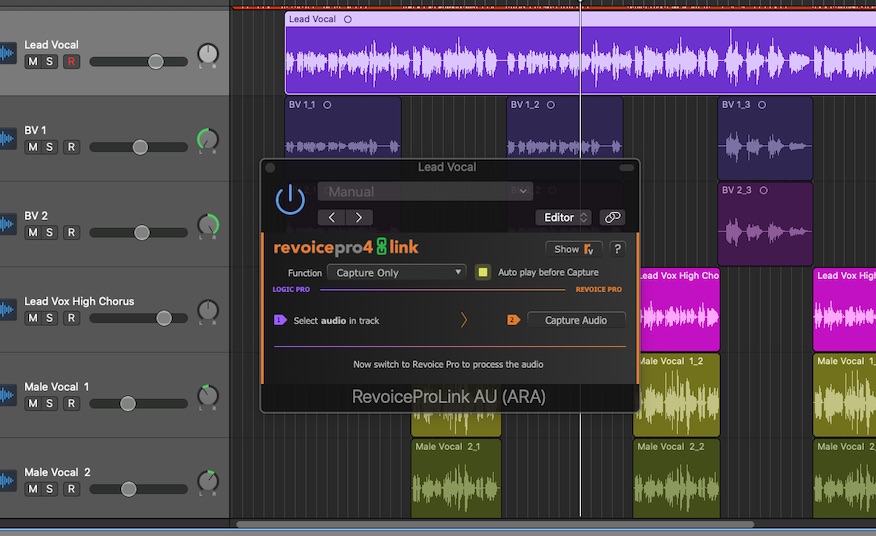Click Male Vocal 1 volume fader
The height and width of the screenshot is (536, 876).
click(128, 404)
